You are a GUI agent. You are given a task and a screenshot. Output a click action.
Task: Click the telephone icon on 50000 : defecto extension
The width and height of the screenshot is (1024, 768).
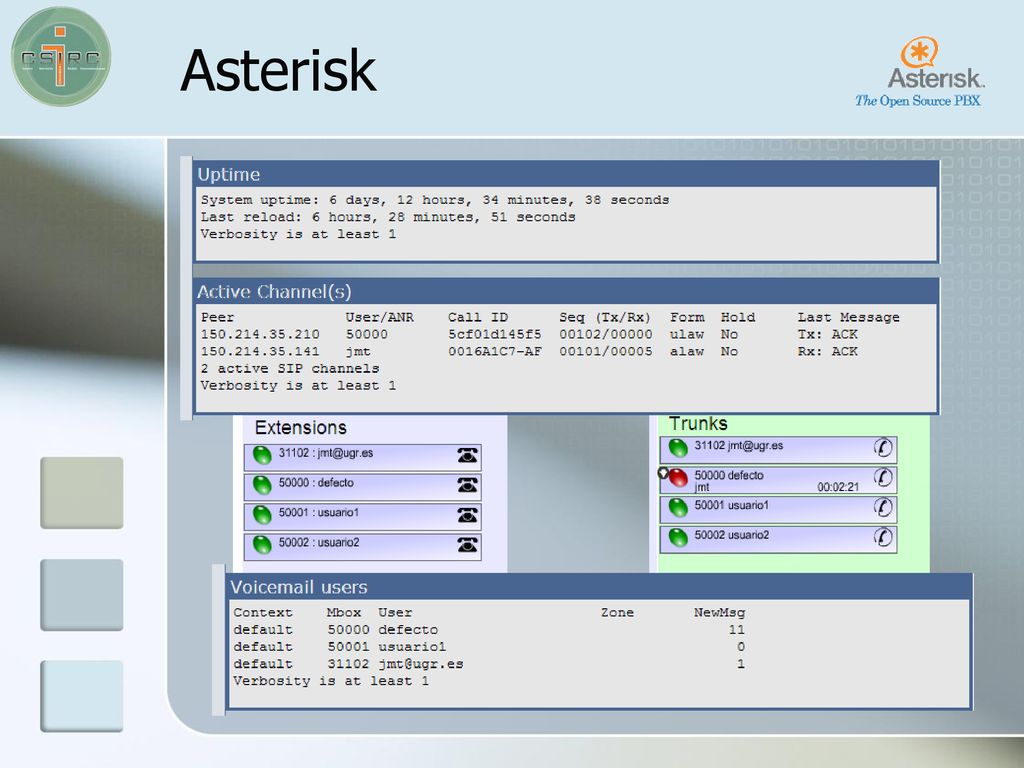pyautogui.click(x=467, y=485)
